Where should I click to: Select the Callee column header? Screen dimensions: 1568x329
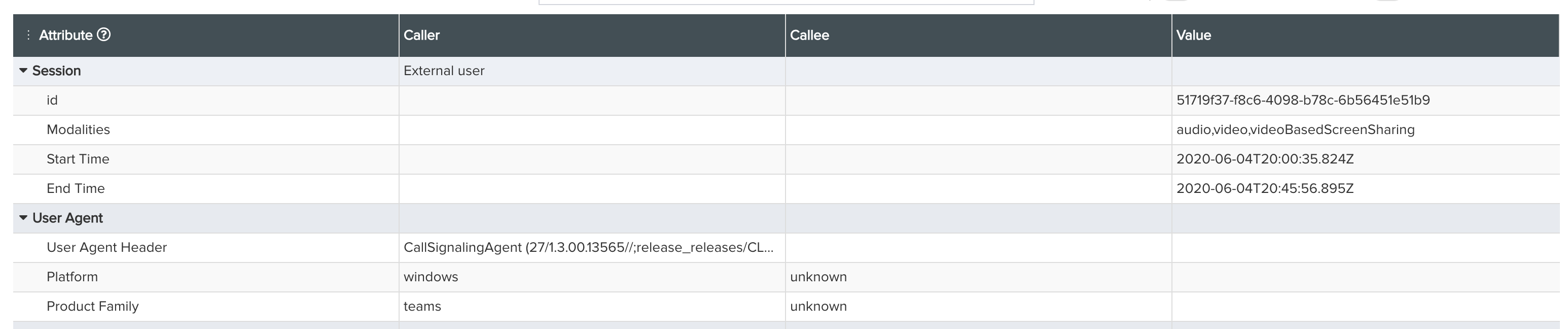809,35
